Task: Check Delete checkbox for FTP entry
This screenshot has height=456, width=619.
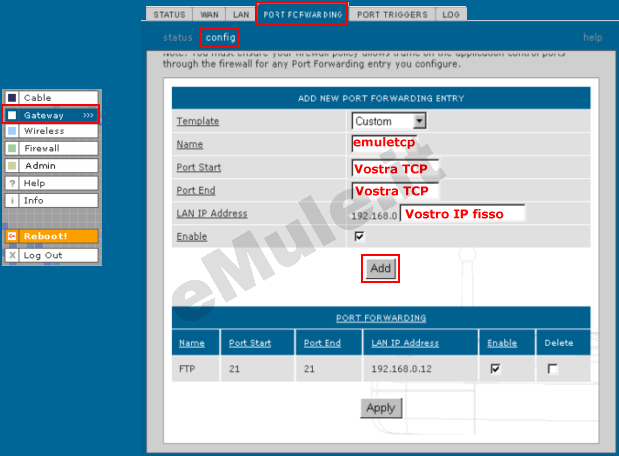Action: click(553, 369)
